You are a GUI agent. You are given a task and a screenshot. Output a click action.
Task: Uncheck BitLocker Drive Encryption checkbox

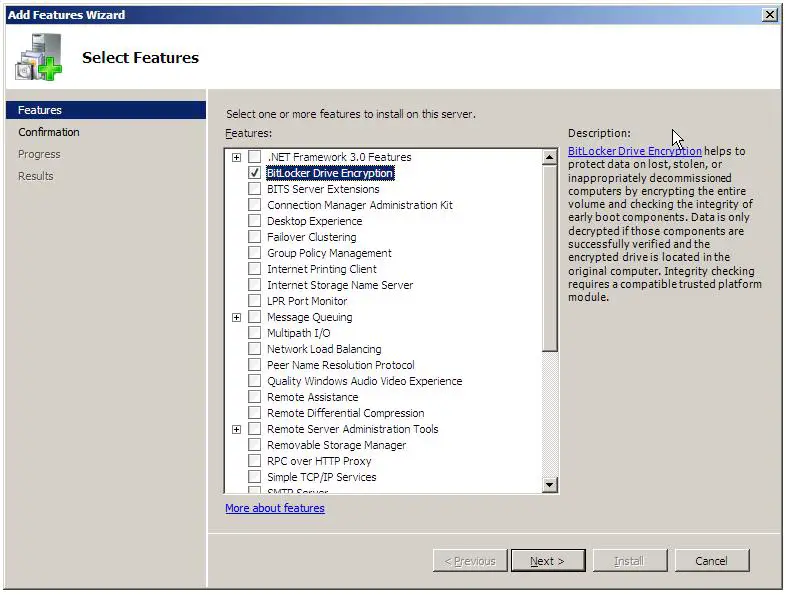coord(255,173)
